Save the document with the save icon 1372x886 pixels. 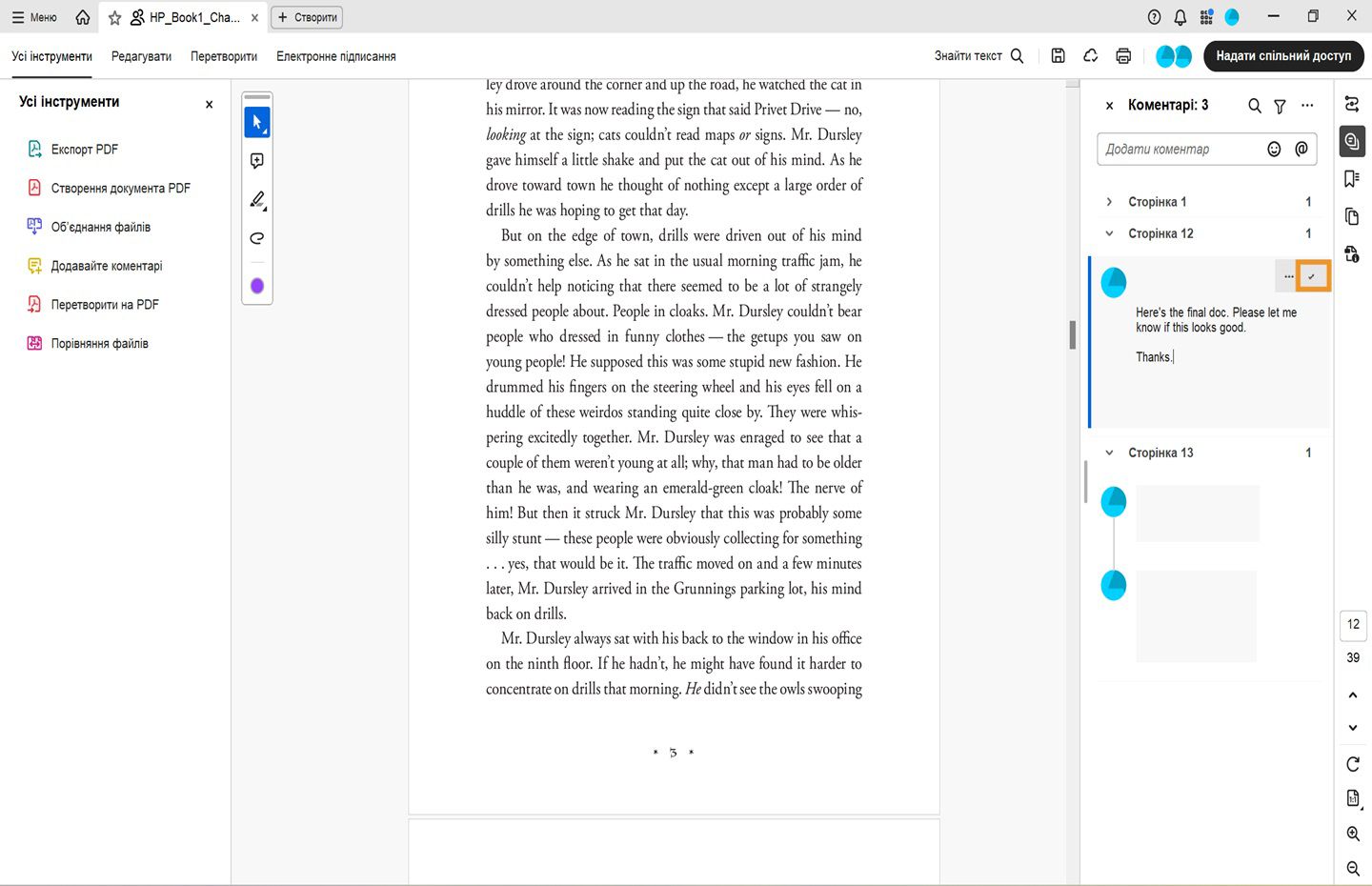click(x=1058, y=56)
